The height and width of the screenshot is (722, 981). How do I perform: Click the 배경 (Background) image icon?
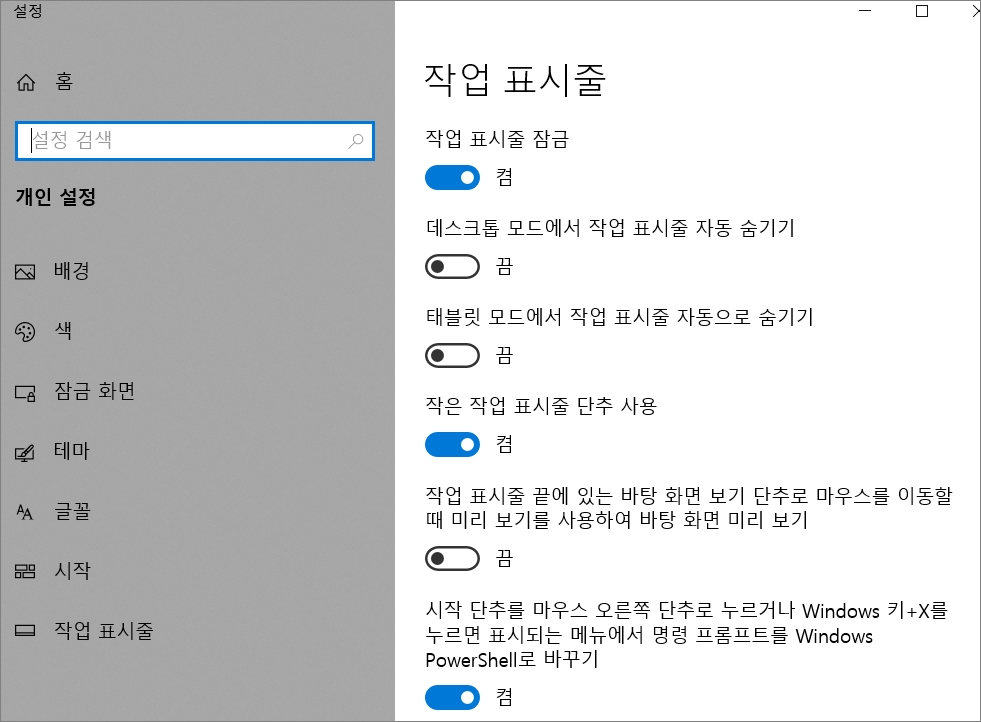25,271
